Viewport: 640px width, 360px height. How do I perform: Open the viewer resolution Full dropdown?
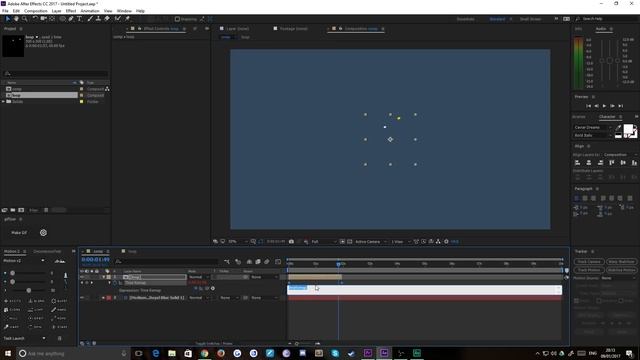click(324, 242)
